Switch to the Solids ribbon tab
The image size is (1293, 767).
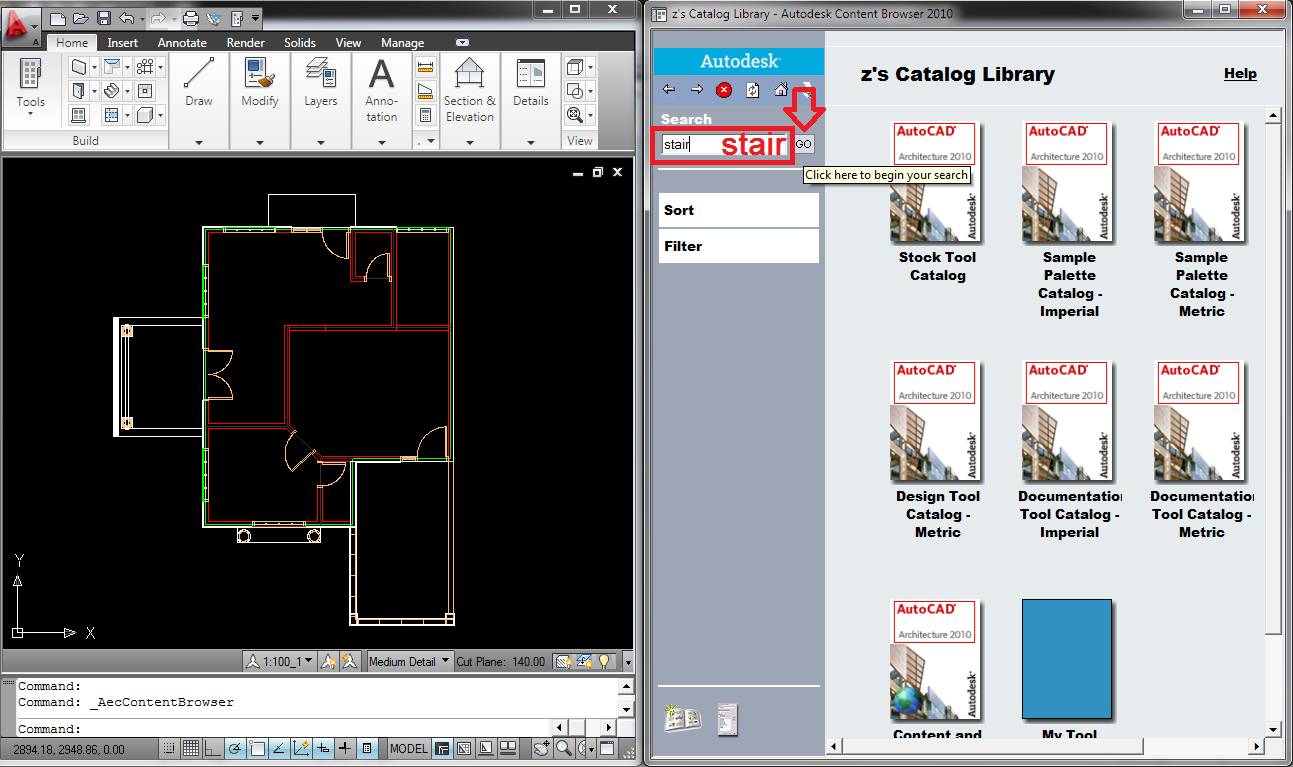coord(300,43)
